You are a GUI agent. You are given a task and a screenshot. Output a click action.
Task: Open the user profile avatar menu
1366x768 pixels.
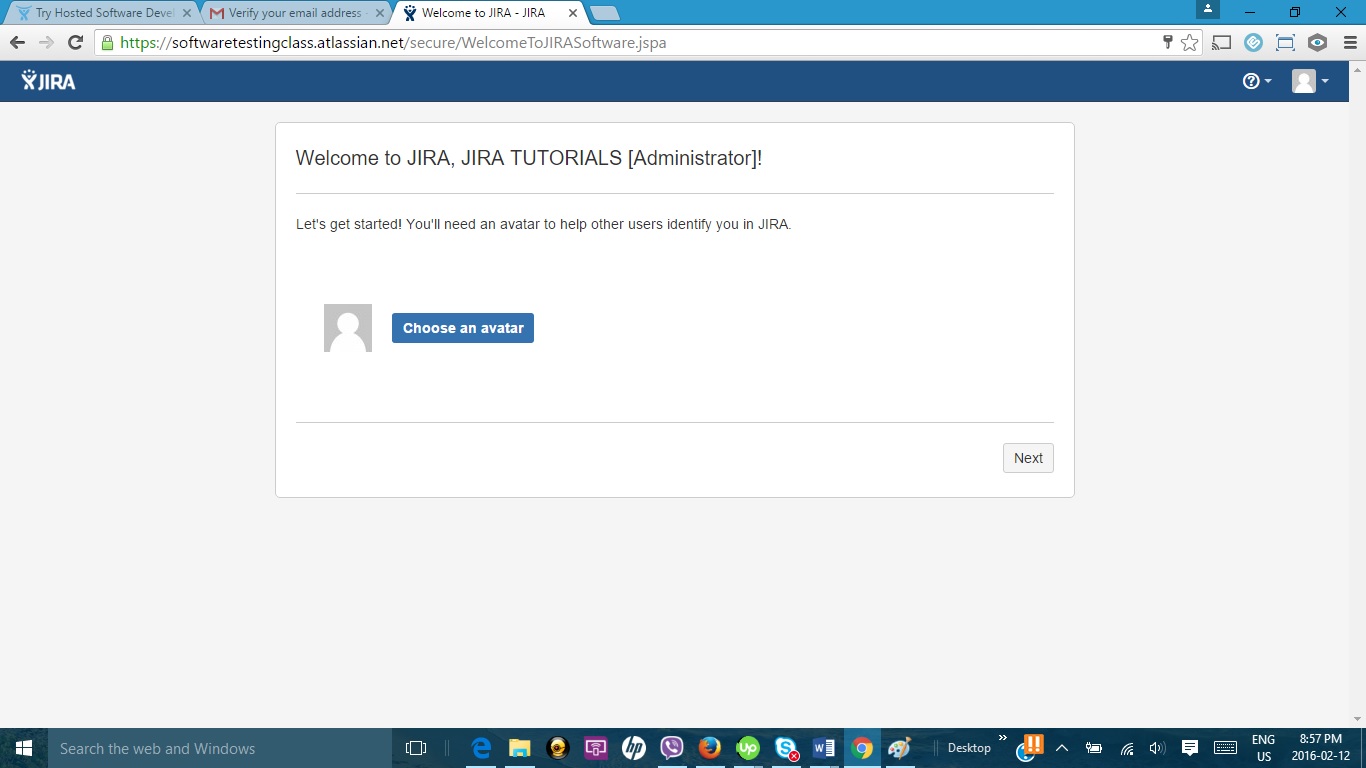(x=1310, y=81)
